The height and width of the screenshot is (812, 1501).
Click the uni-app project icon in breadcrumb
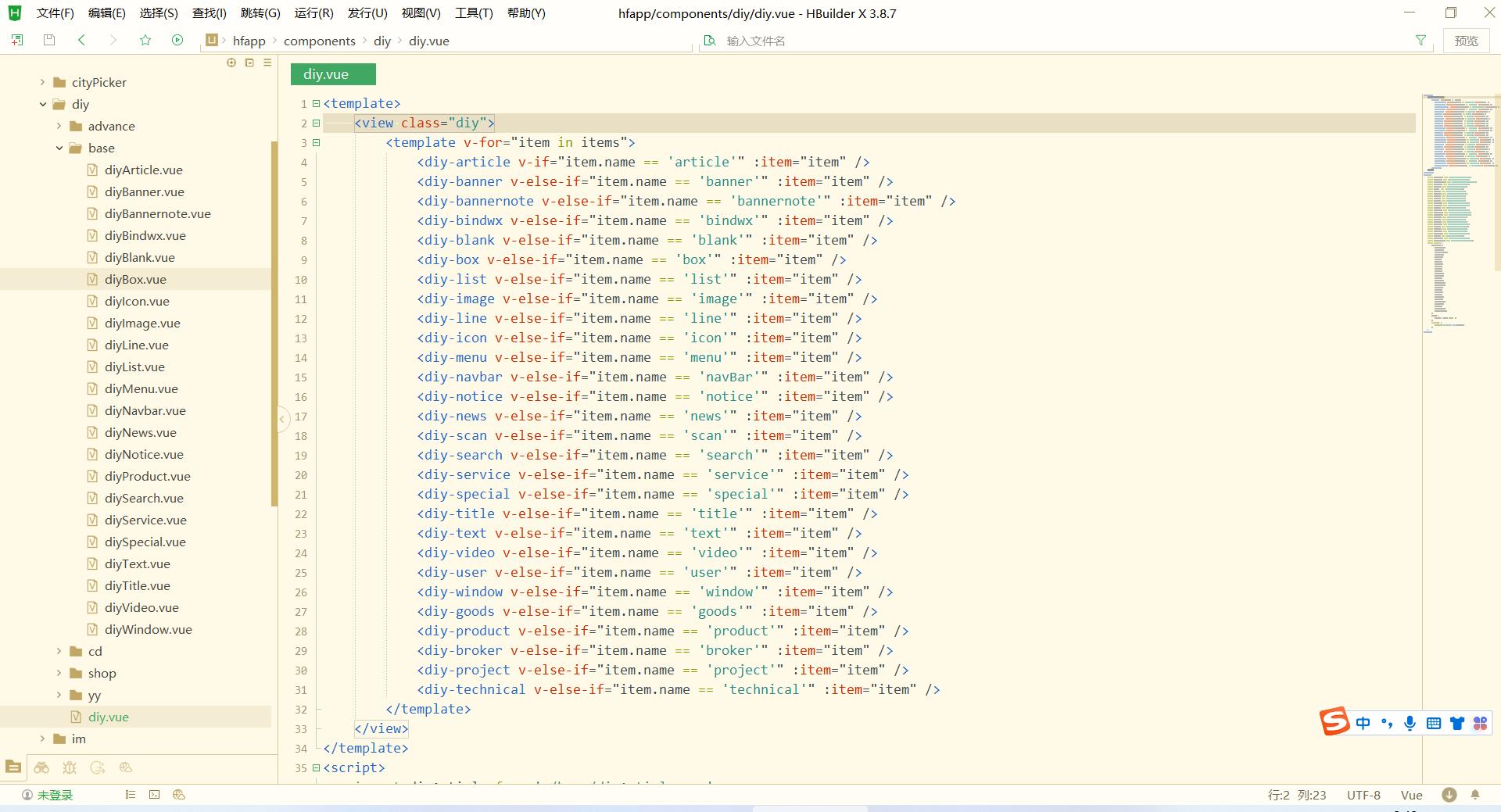[211, 40]
